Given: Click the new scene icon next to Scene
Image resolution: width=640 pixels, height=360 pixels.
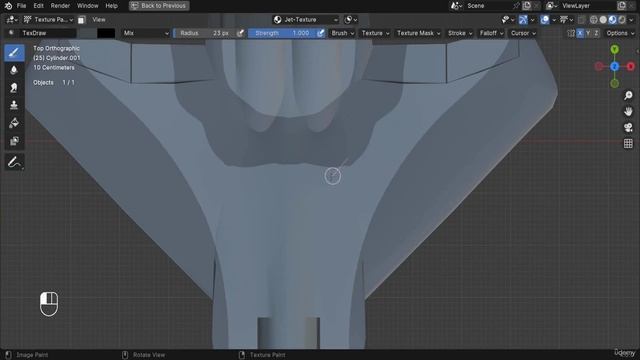Looking at the screenshot, I should click(x=527, y=6).
